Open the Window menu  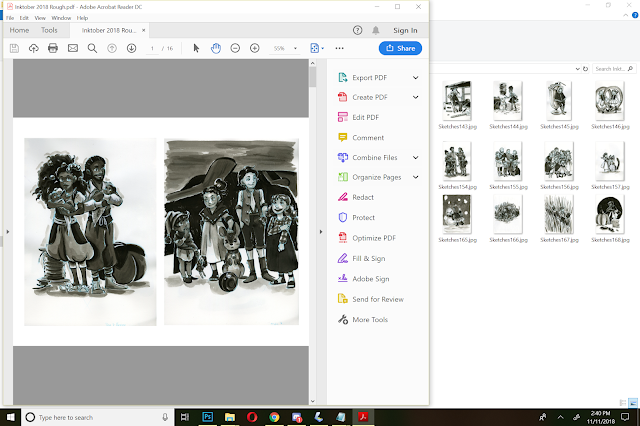61,18
